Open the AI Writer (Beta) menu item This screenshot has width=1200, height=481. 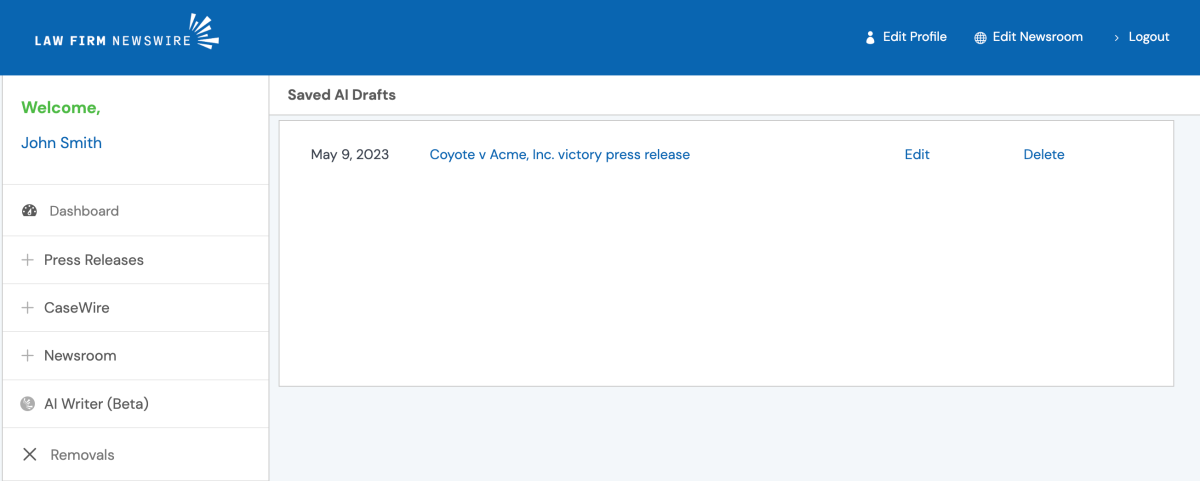coord(96,404)
